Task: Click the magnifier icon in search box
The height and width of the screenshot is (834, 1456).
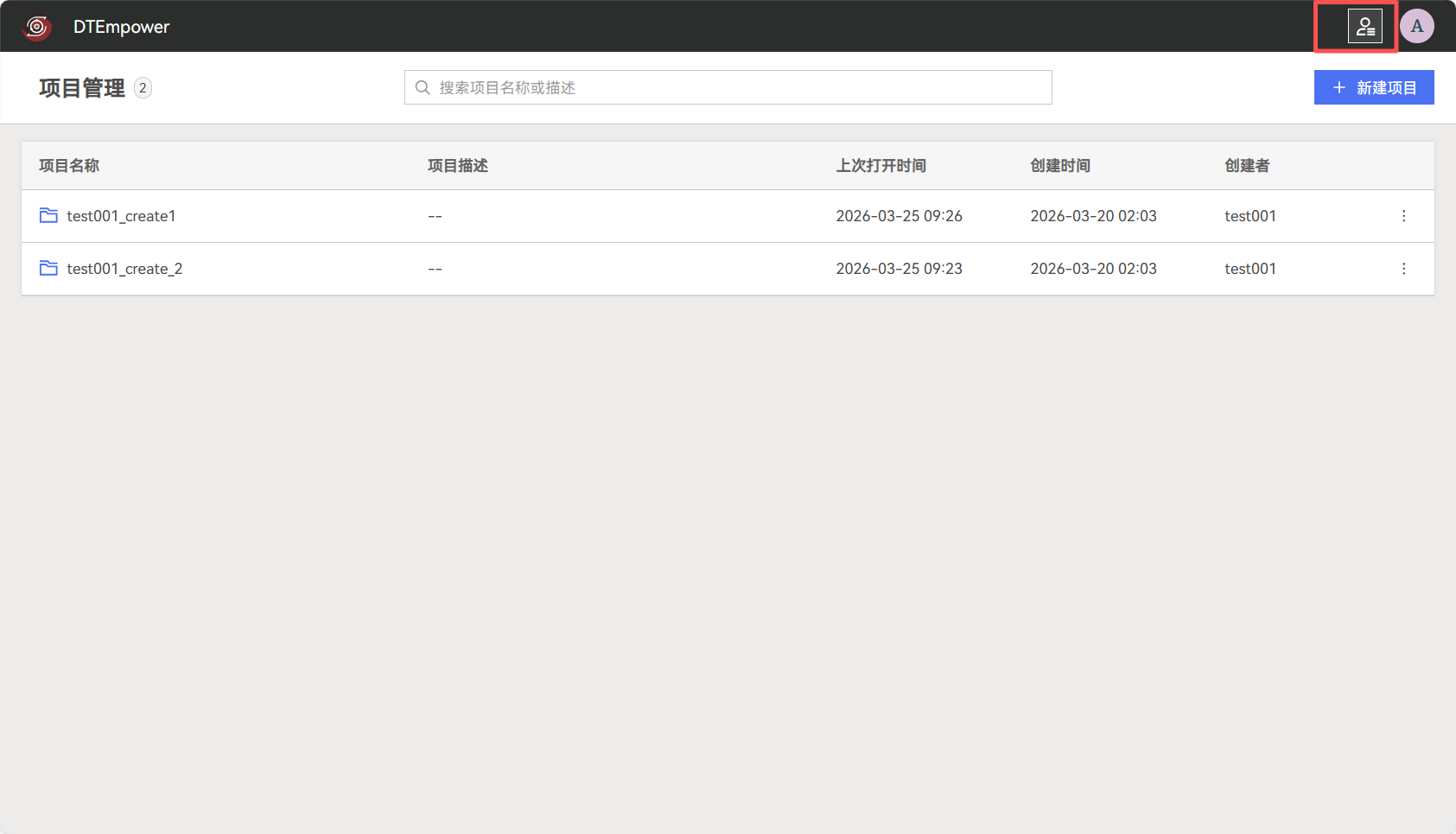Action: pyautogui.click(x=423, y=87)
